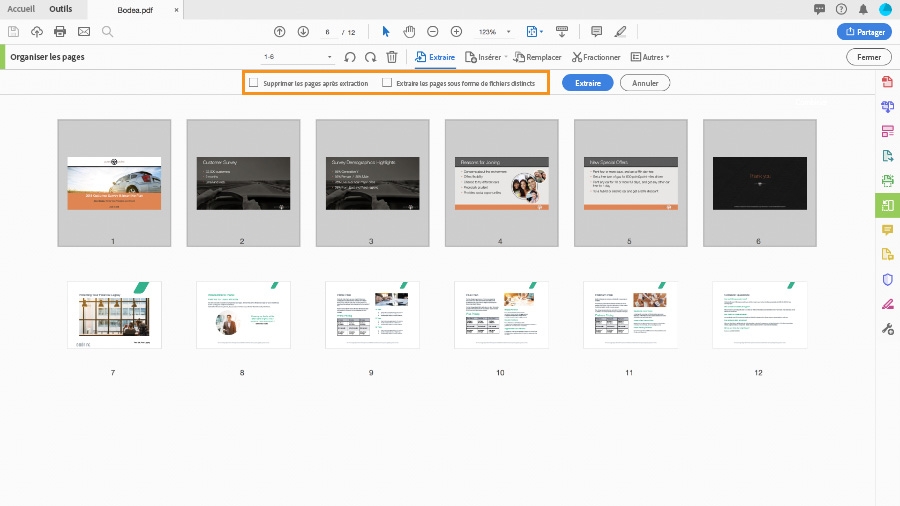Screen dimensions: 900x506
Task: Select page 12 thumbnail
Action: (760, 315)
